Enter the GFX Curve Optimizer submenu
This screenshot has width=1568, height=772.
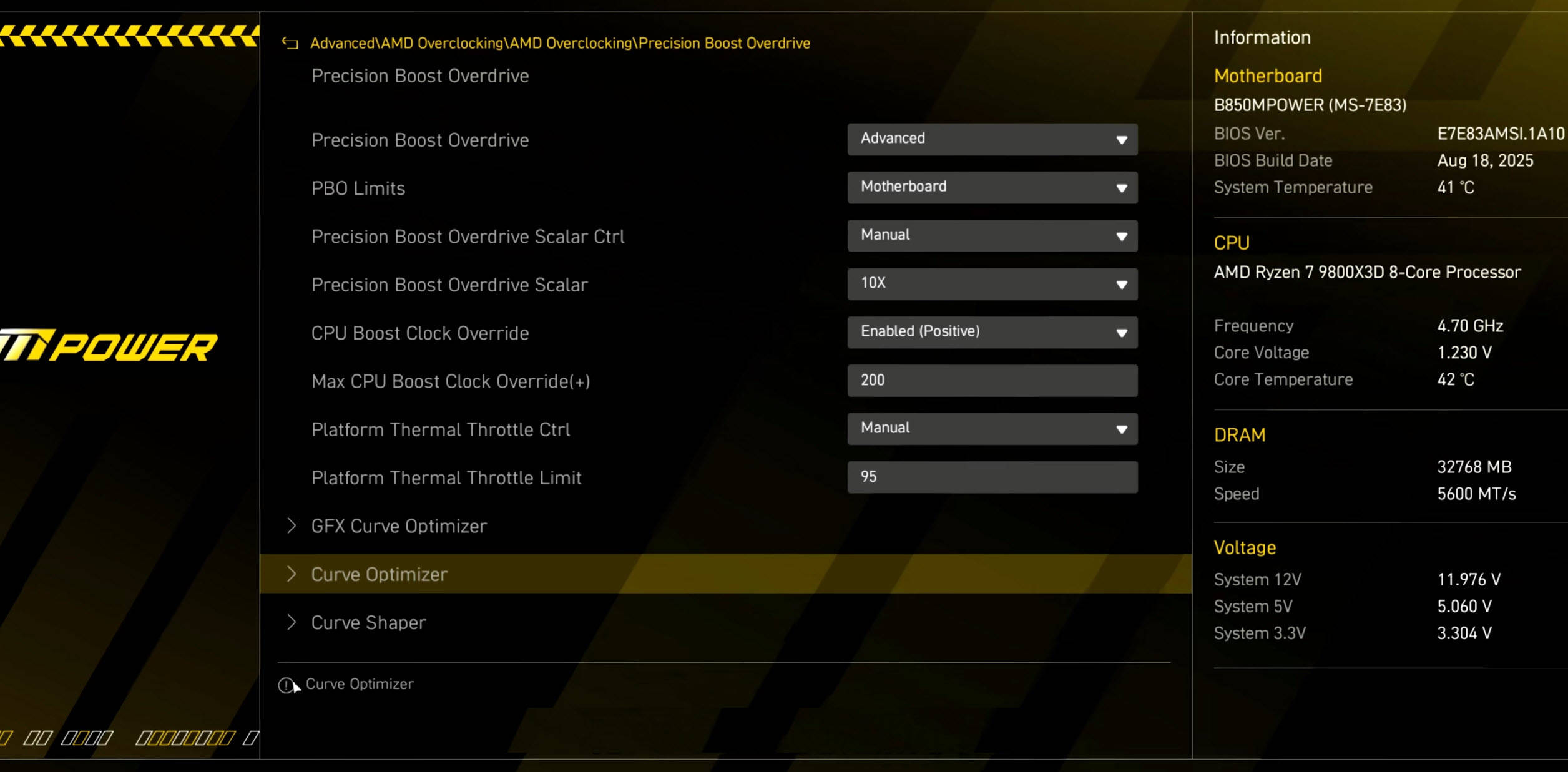399,526
